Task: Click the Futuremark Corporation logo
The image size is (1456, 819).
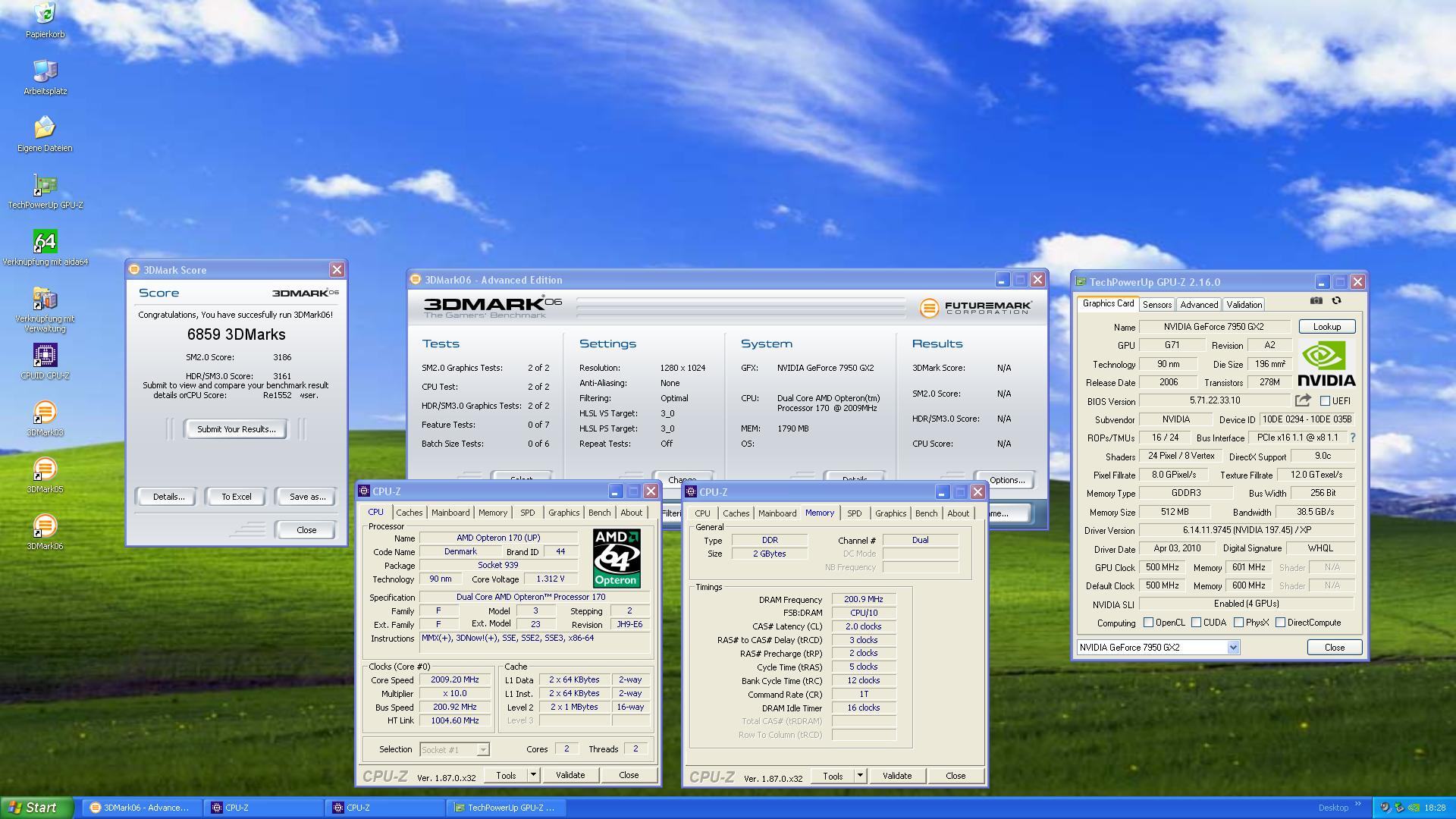Action: pyautogui.click(x=976, y=308)
